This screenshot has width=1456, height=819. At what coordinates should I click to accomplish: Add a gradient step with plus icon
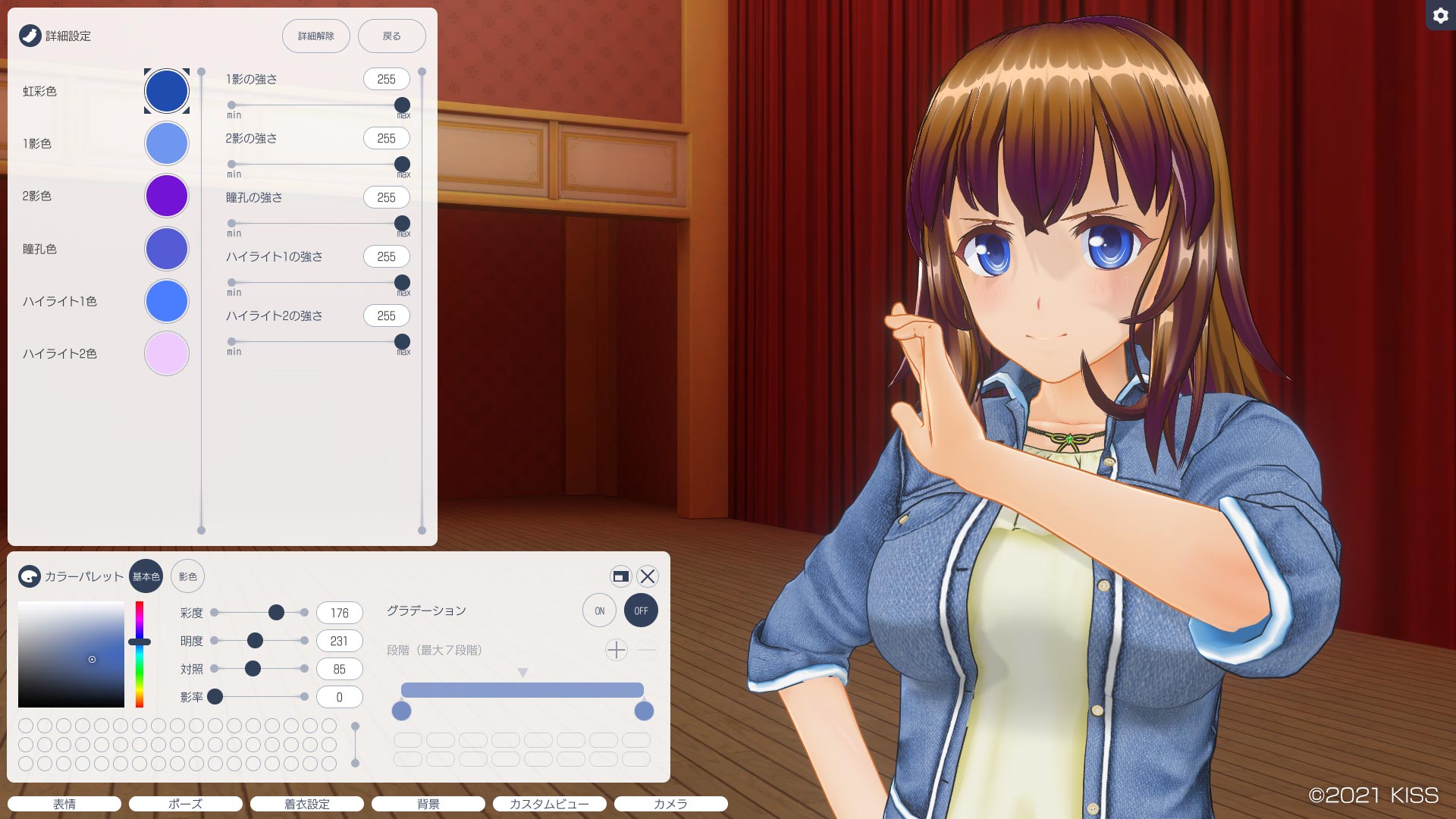click(617, 650)
